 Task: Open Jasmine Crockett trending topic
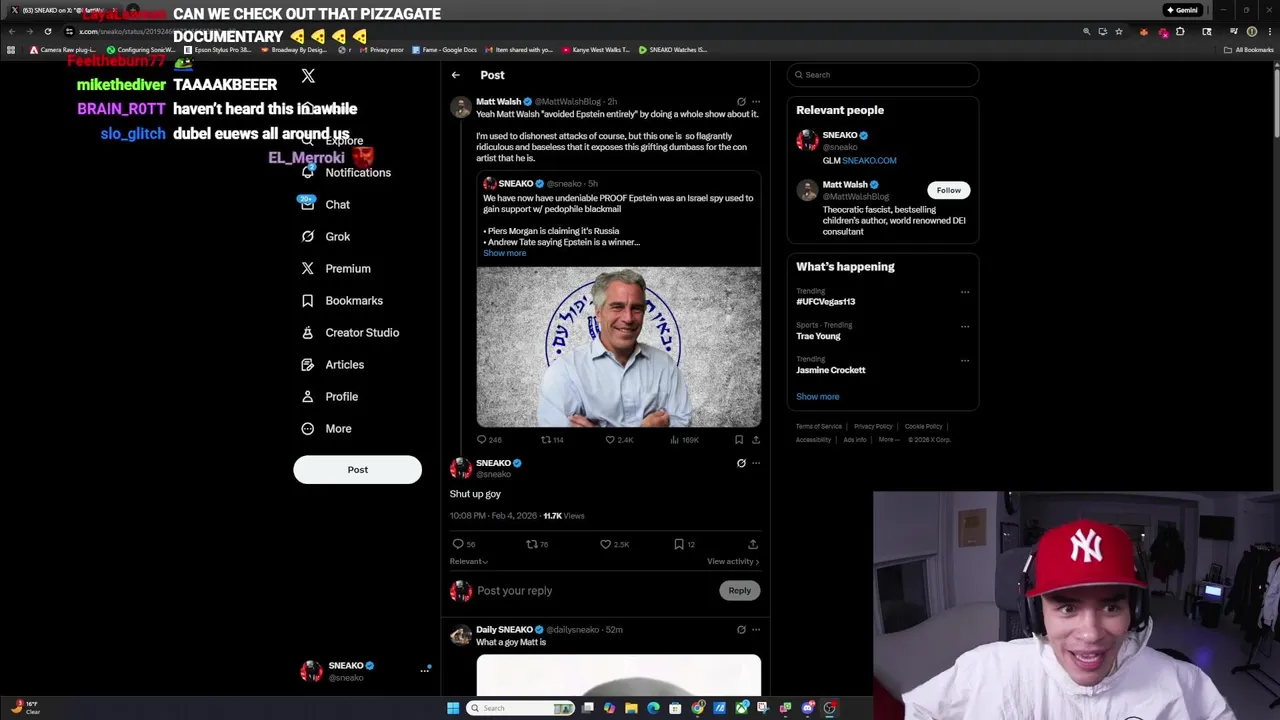830,370
